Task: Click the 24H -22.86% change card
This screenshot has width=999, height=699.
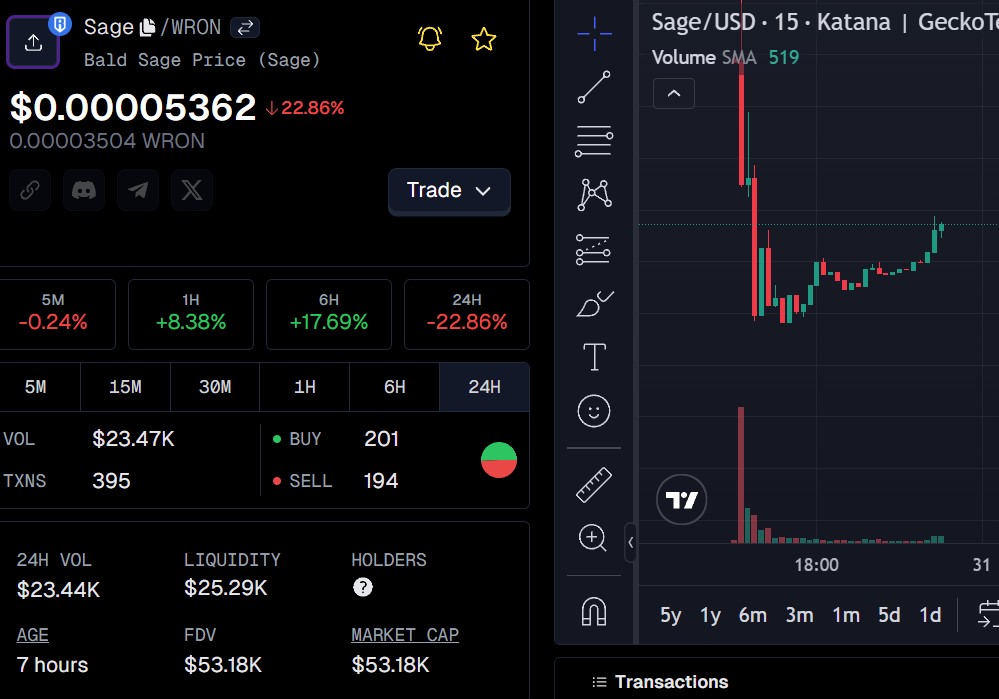Action: (x=467, y=314)
